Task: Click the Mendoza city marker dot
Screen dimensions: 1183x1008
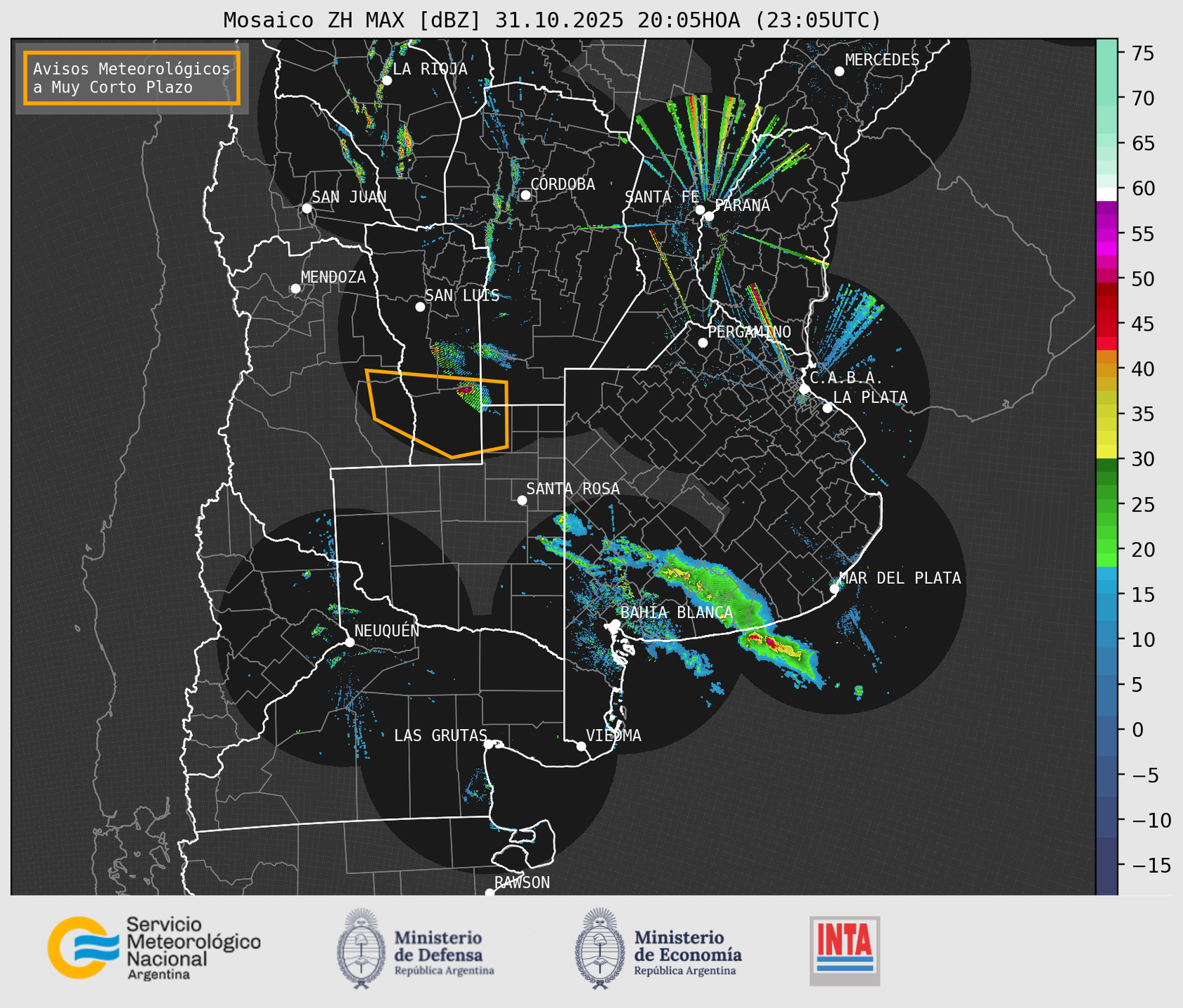Action: [x=295, y=289]
